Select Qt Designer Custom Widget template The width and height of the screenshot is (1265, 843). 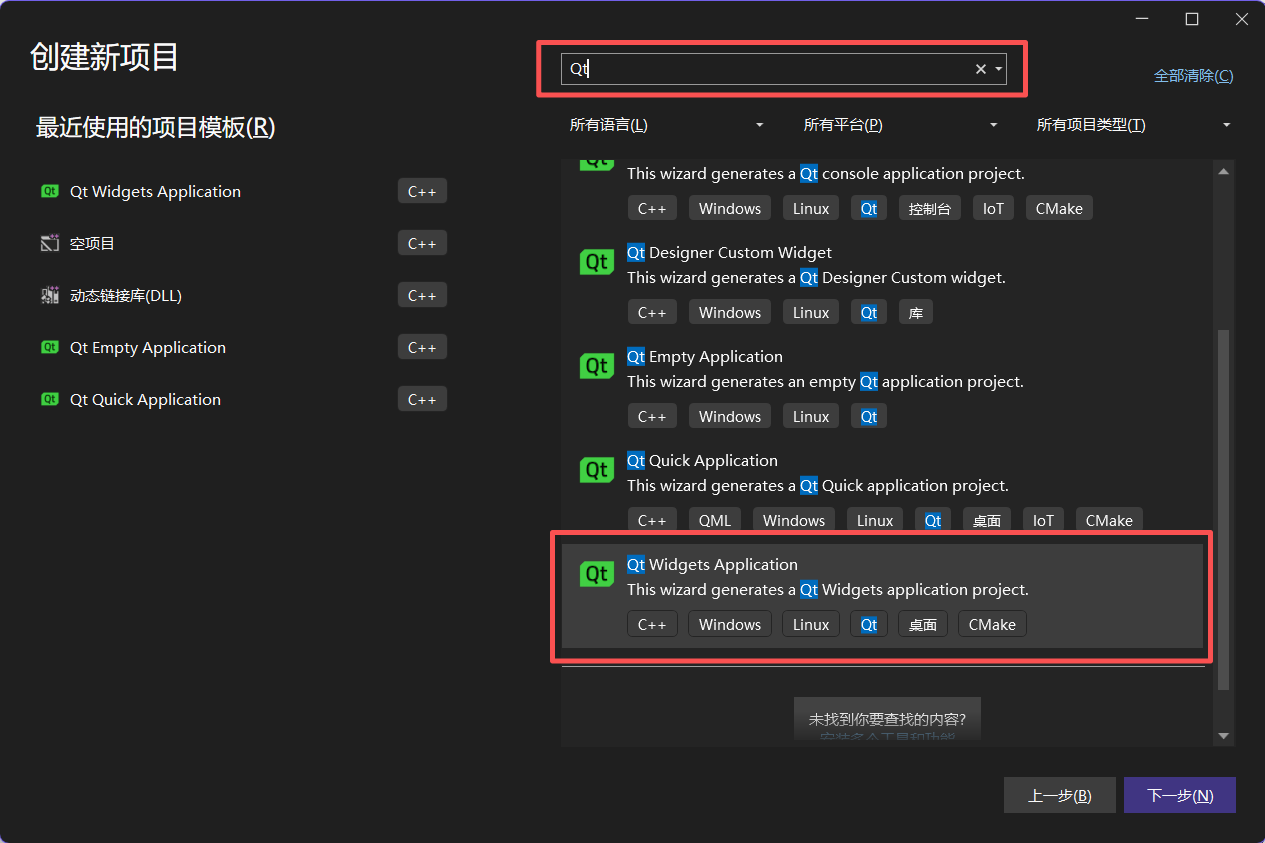click(x=882, y=284)
